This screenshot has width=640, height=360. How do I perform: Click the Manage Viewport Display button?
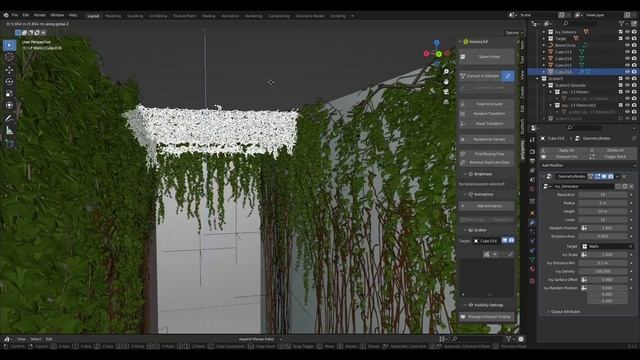(487, 316)
